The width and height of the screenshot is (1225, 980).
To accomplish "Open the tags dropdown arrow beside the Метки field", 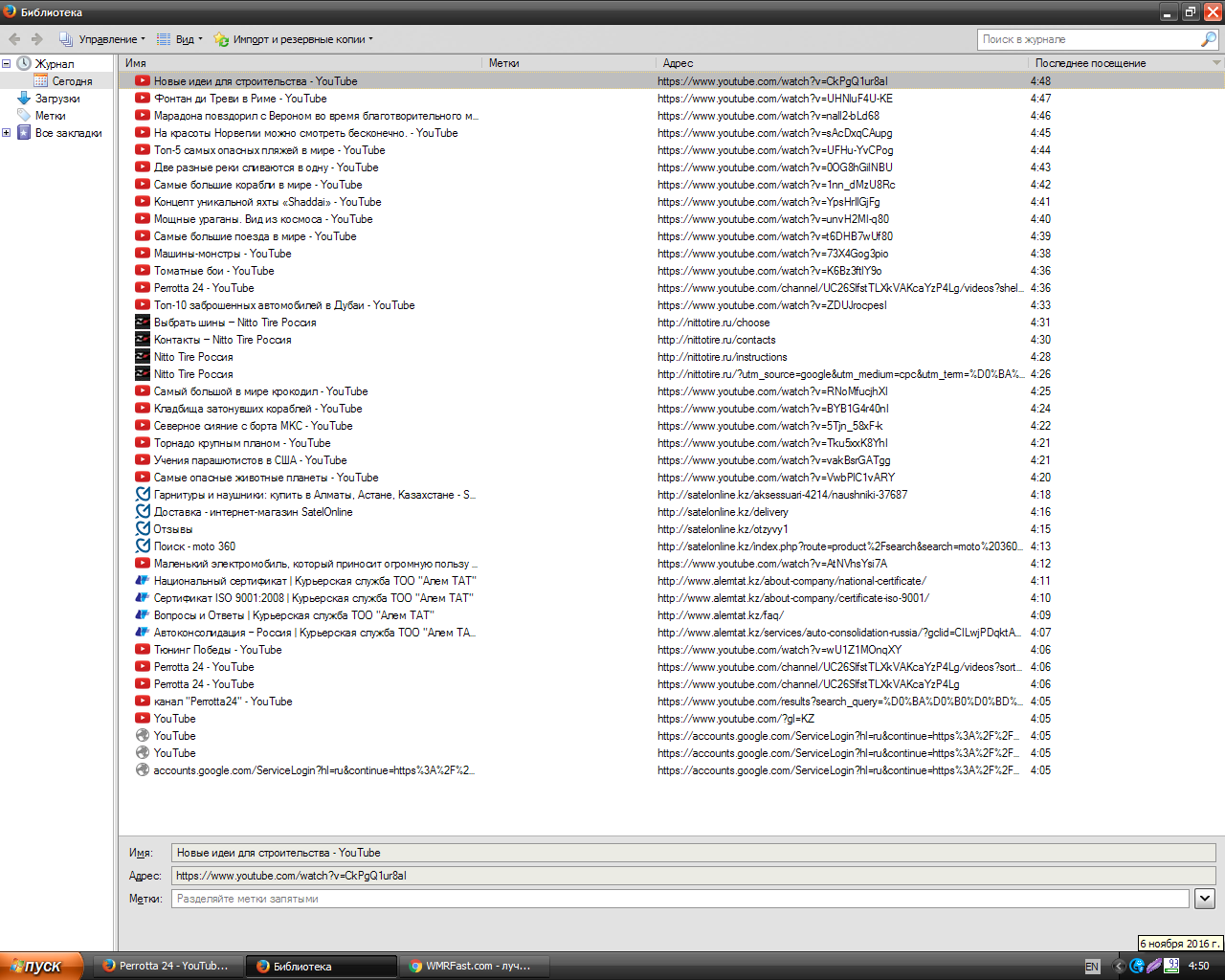I will tap(1205, 899).
